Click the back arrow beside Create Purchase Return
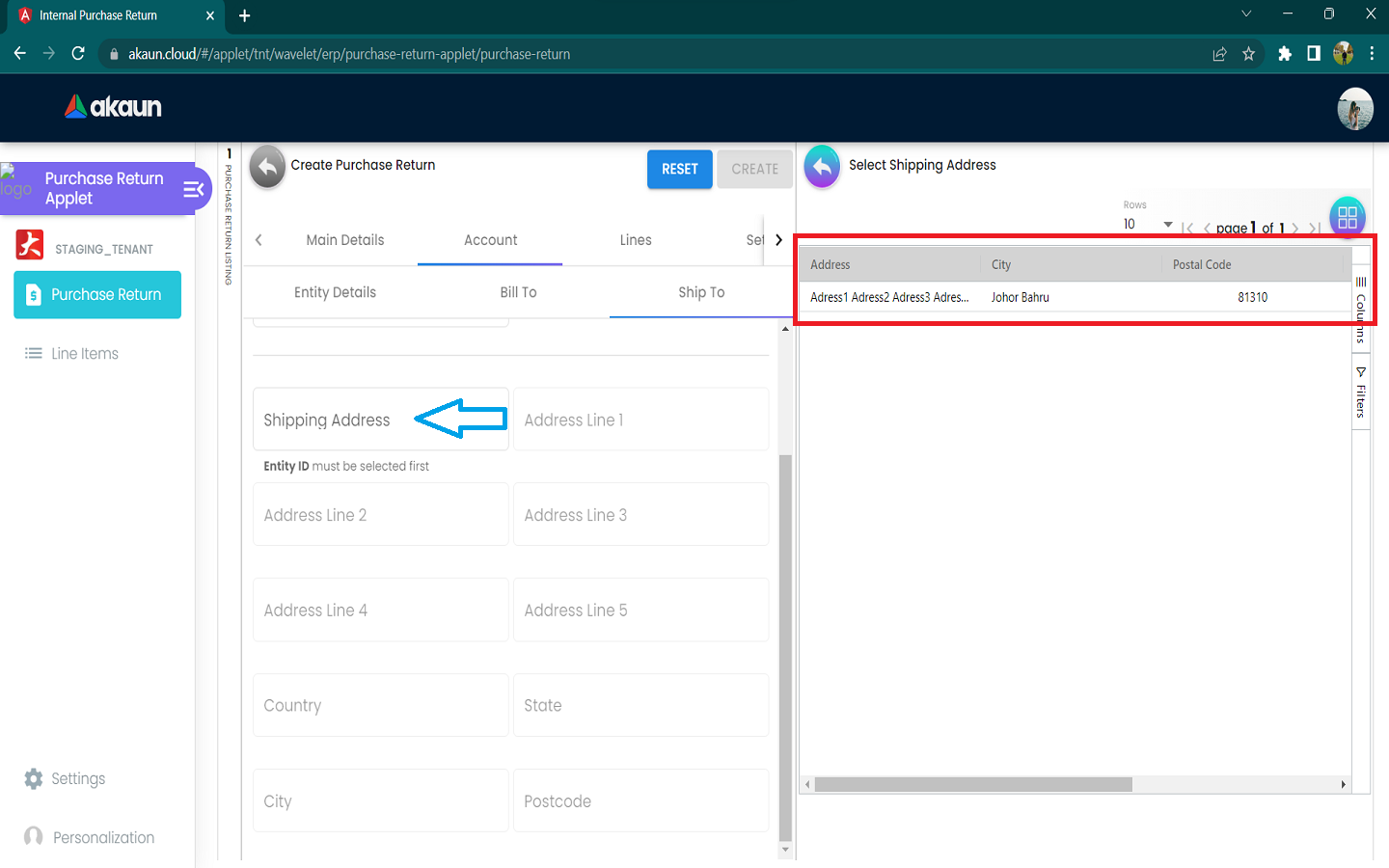The width and height of the screenshot is (1389, 868). (267, 167)
